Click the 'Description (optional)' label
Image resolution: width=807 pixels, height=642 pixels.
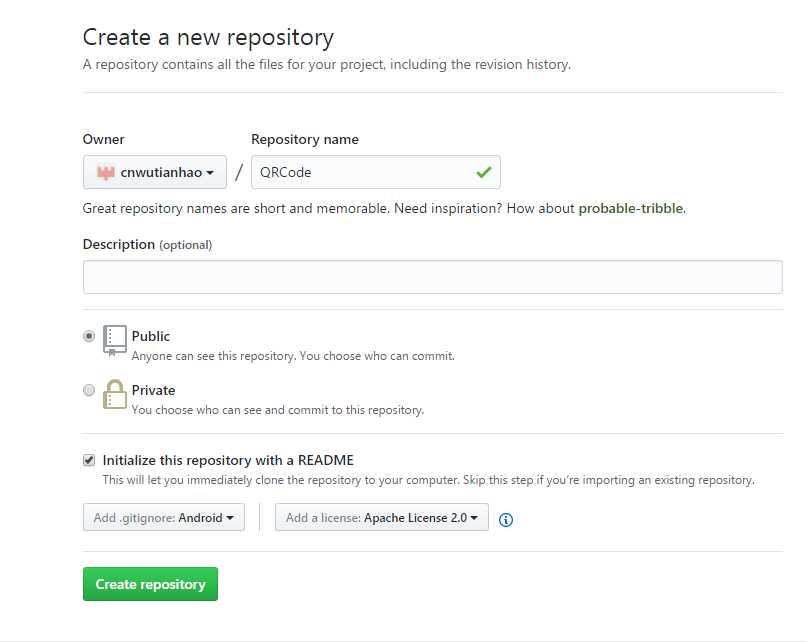[x=147, y=245]
